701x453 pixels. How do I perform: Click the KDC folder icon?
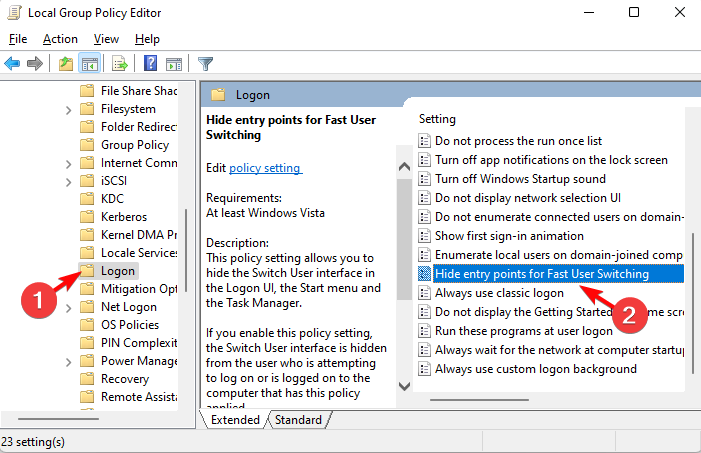(87, 199)
